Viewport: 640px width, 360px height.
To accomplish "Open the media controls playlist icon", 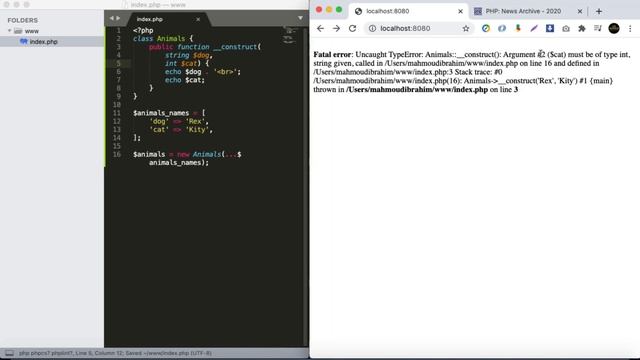I will [x=598, y=28].
